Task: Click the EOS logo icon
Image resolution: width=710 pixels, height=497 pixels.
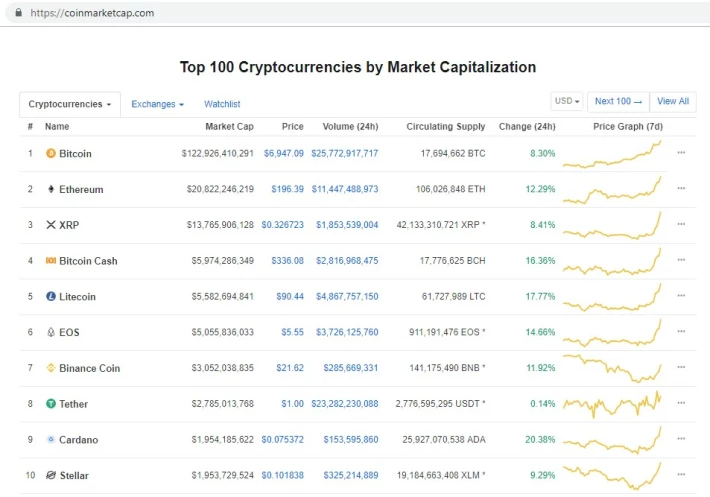Action: (x=51, y=332)
